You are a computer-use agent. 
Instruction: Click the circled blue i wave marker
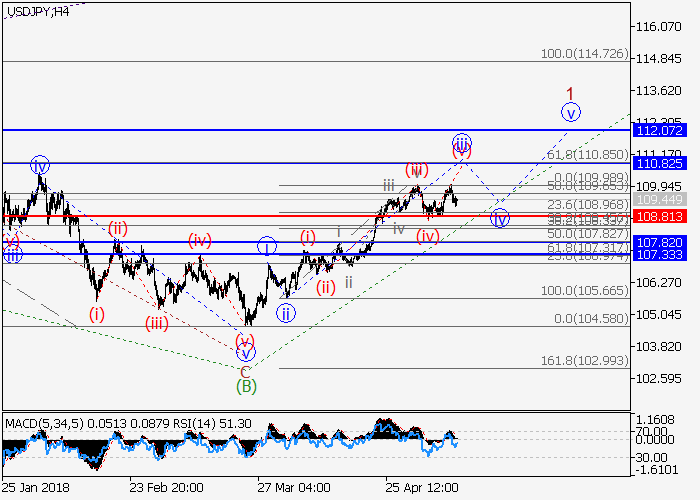click(x=266, y=245)
